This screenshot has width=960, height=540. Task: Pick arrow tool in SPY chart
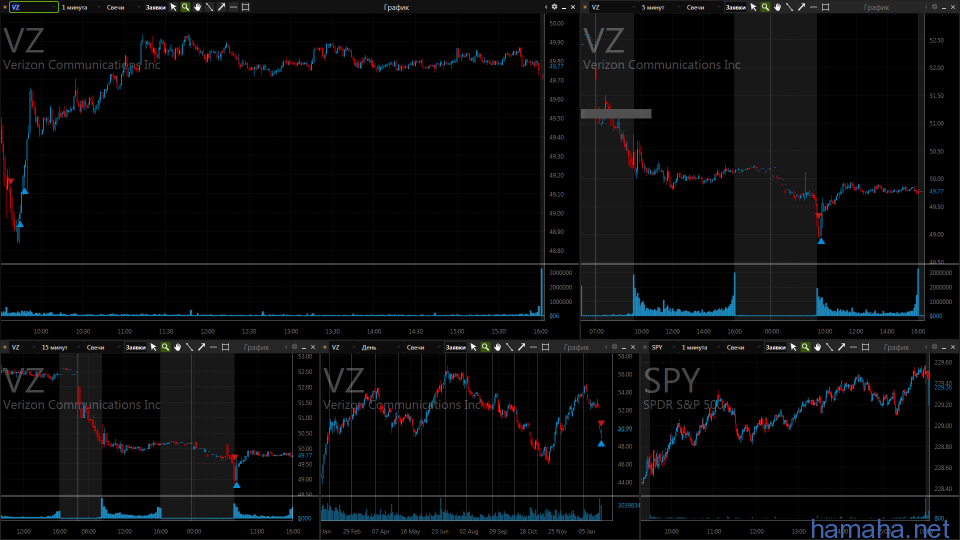point(841,347)
